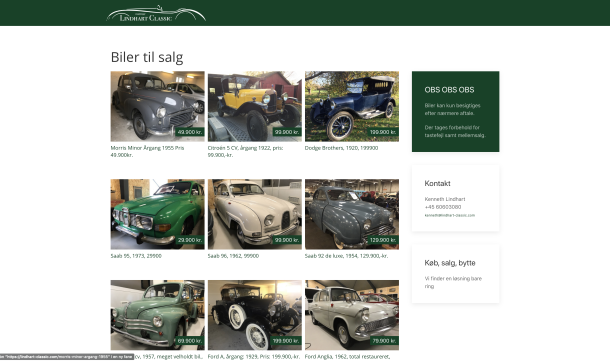610x361 pixels.
Task: Open the grey Ford Anglia photo
Action: 352,315
